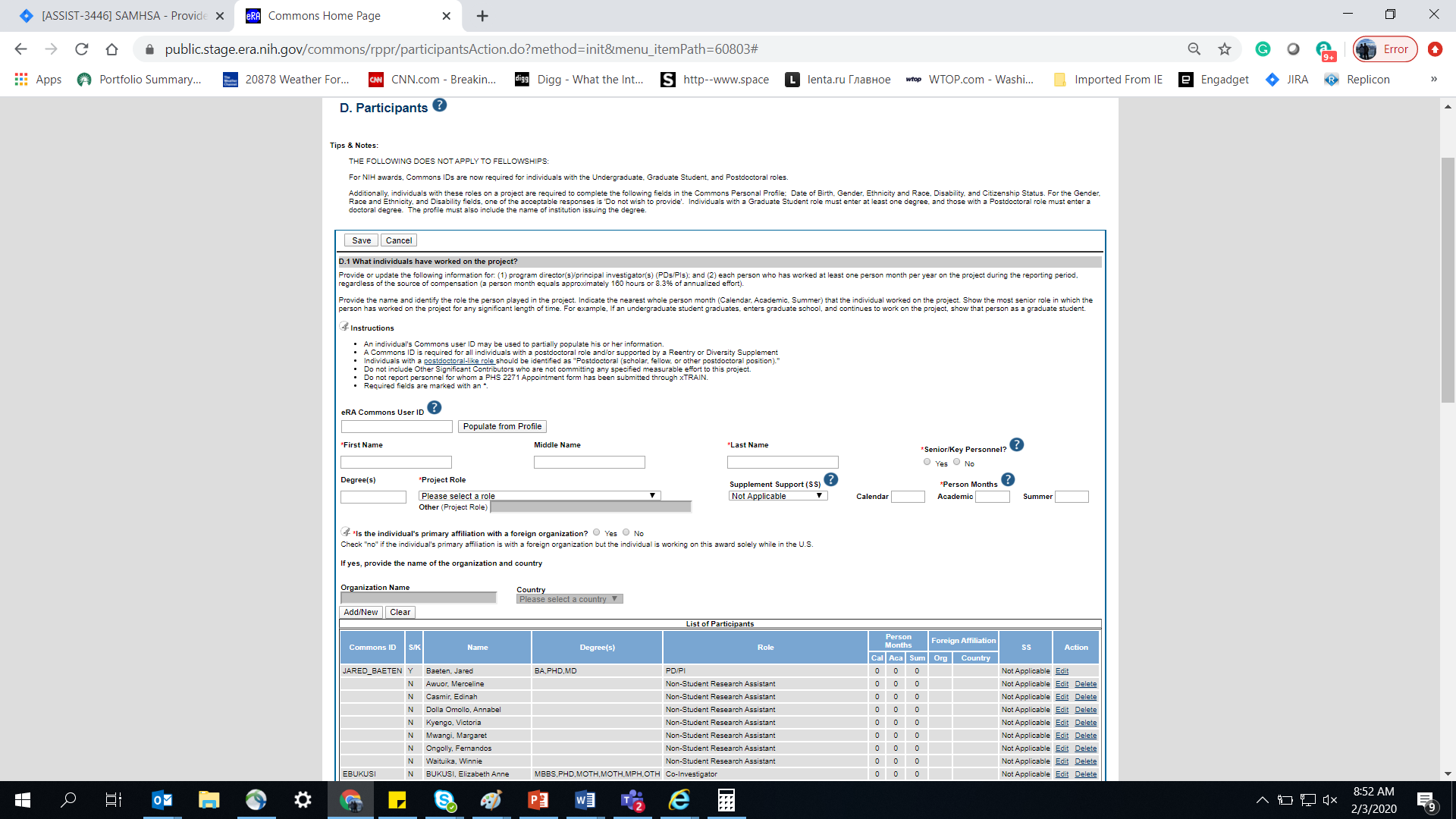Image resolution: width=1456 pixels, height=819 pixels.
Task: Click Delete link for Awuor, Merceline
Action: pos(1085,684)
